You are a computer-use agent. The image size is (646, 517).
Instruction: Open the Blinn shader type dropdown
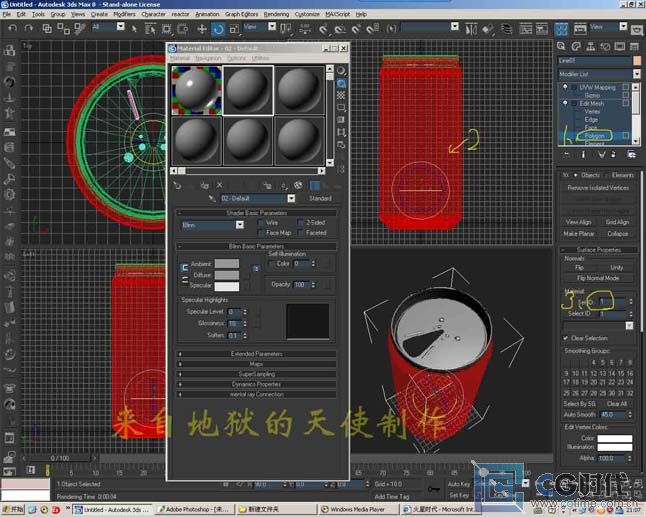tap(240, 225)
